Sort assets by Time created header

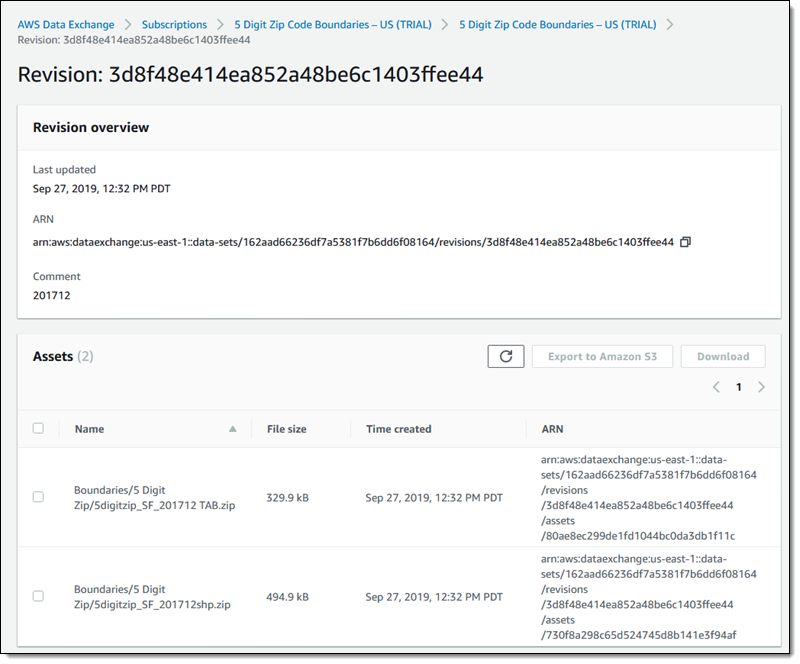click(x=399, y=429)
